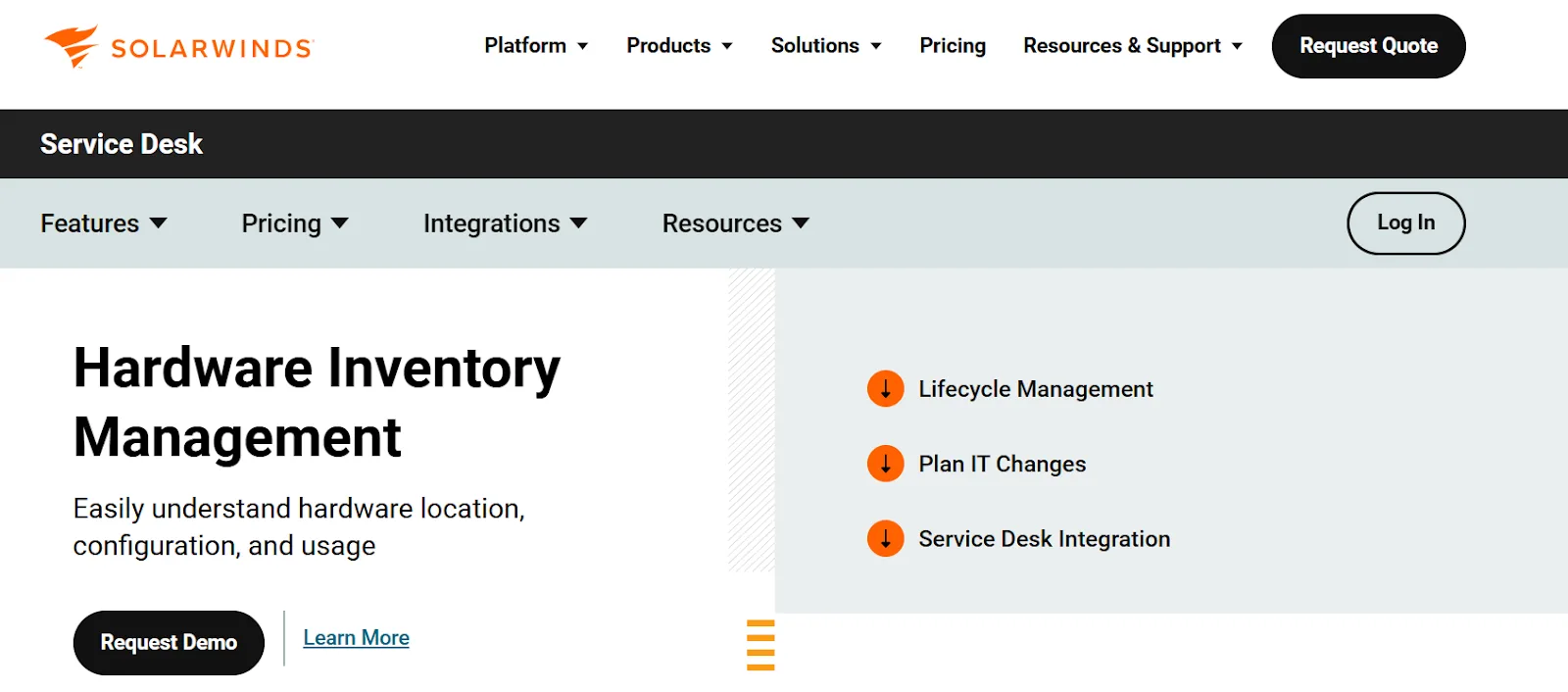Click the SolarWinds flame logo
The image size is (1568, 692).
[72, 46]
